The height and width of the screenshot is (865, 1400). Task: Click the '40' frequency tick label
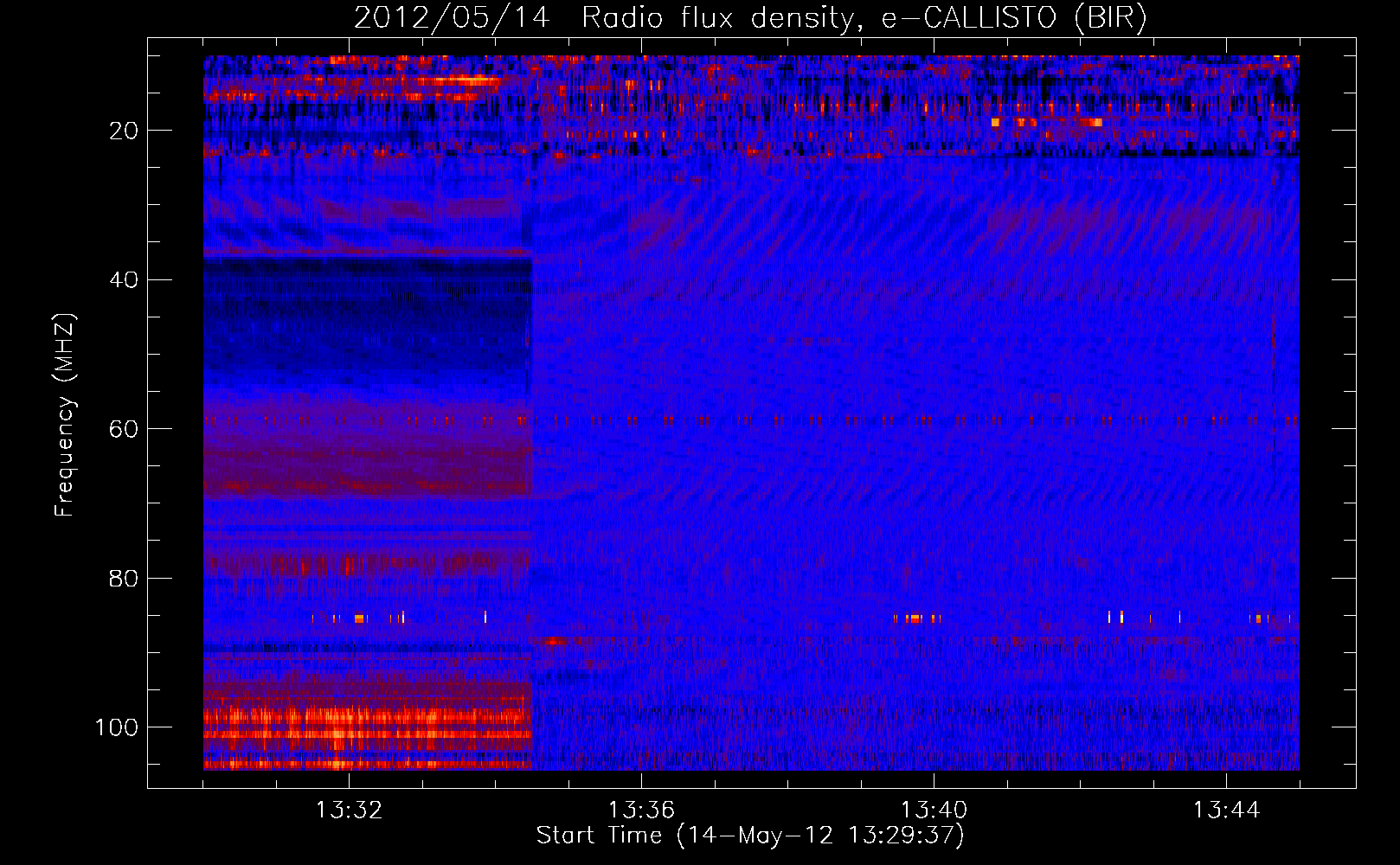click(x=124, y=280)
